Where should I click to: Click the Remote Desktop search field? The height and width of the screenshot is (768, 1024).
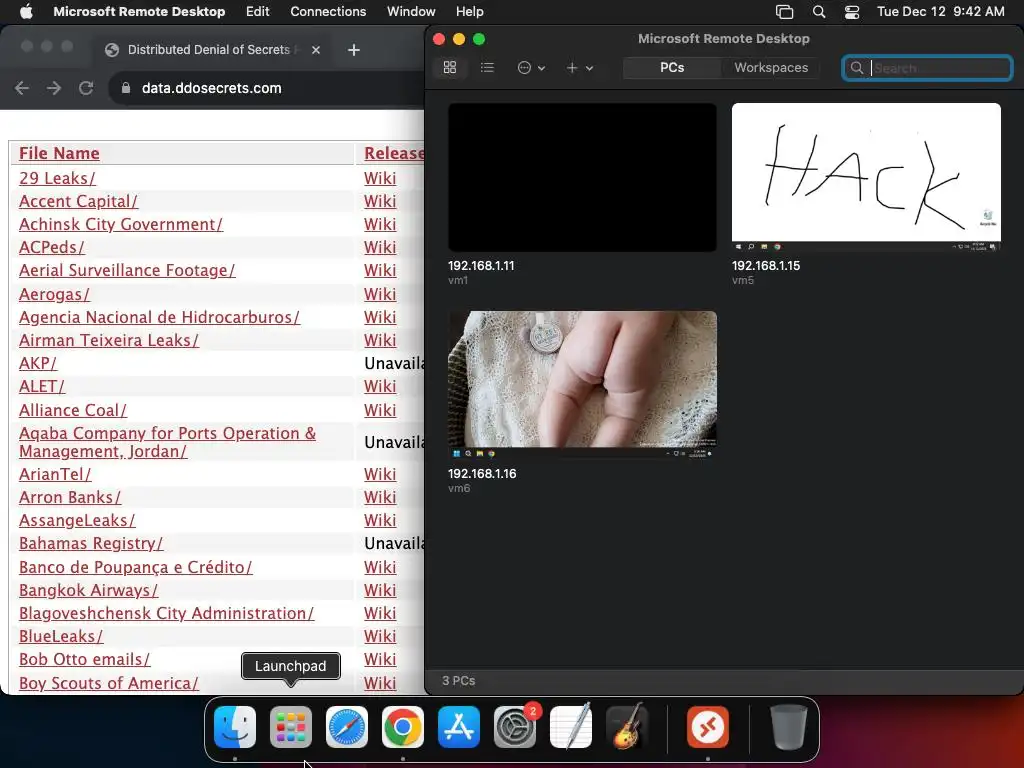pyautogui.click(x=927, y=68)
